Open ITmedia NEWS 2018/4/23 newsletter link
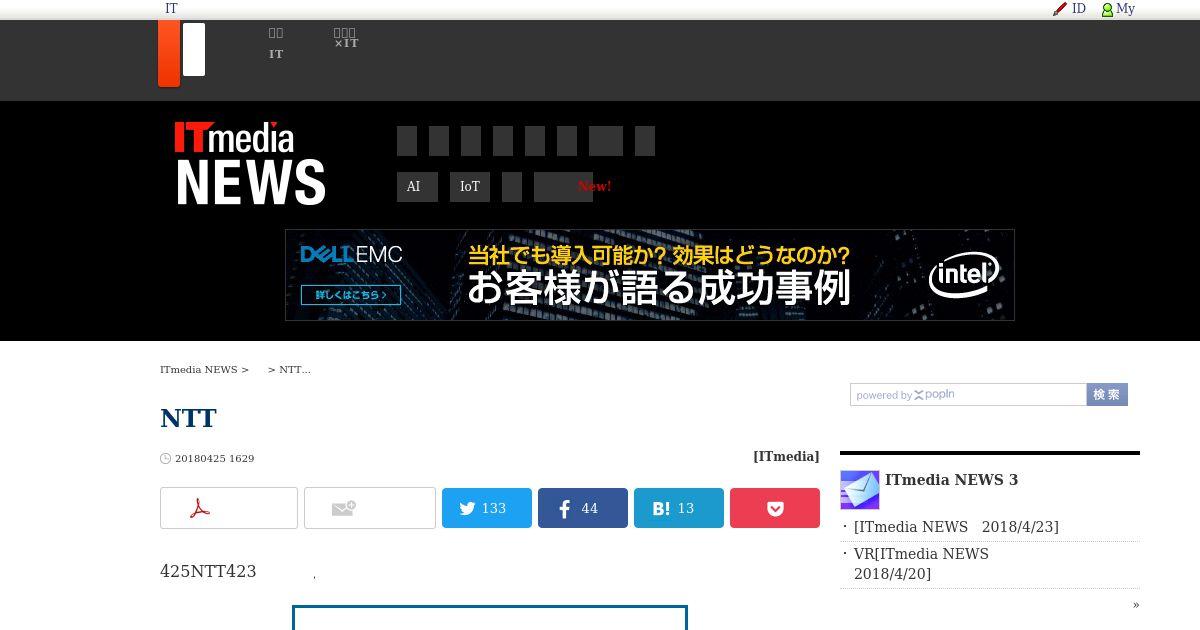The height and width of the screenshot is (630, 1200). [956, 527]
